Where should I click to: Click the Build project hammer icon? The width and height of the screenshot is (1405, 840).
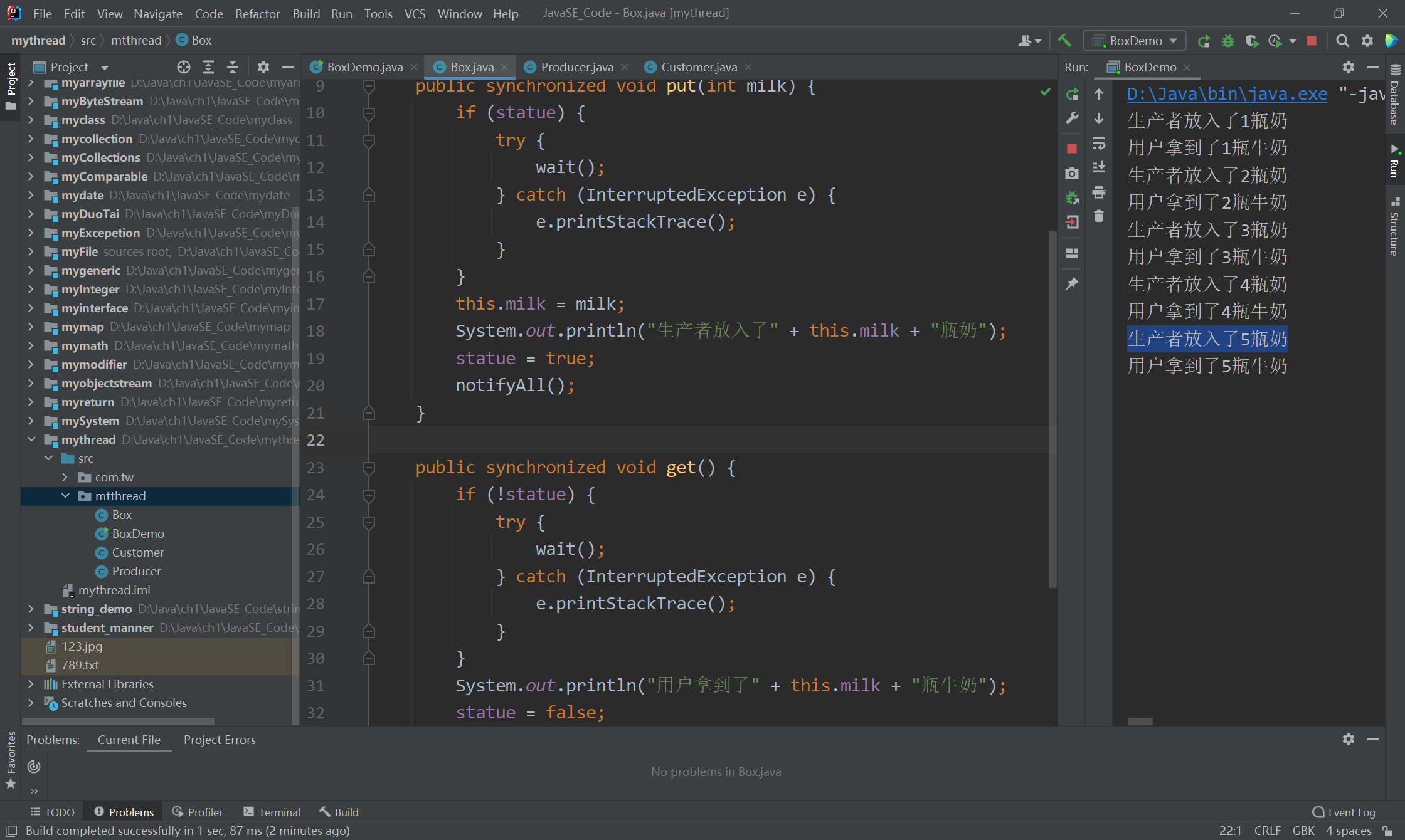pos(1064,41)
